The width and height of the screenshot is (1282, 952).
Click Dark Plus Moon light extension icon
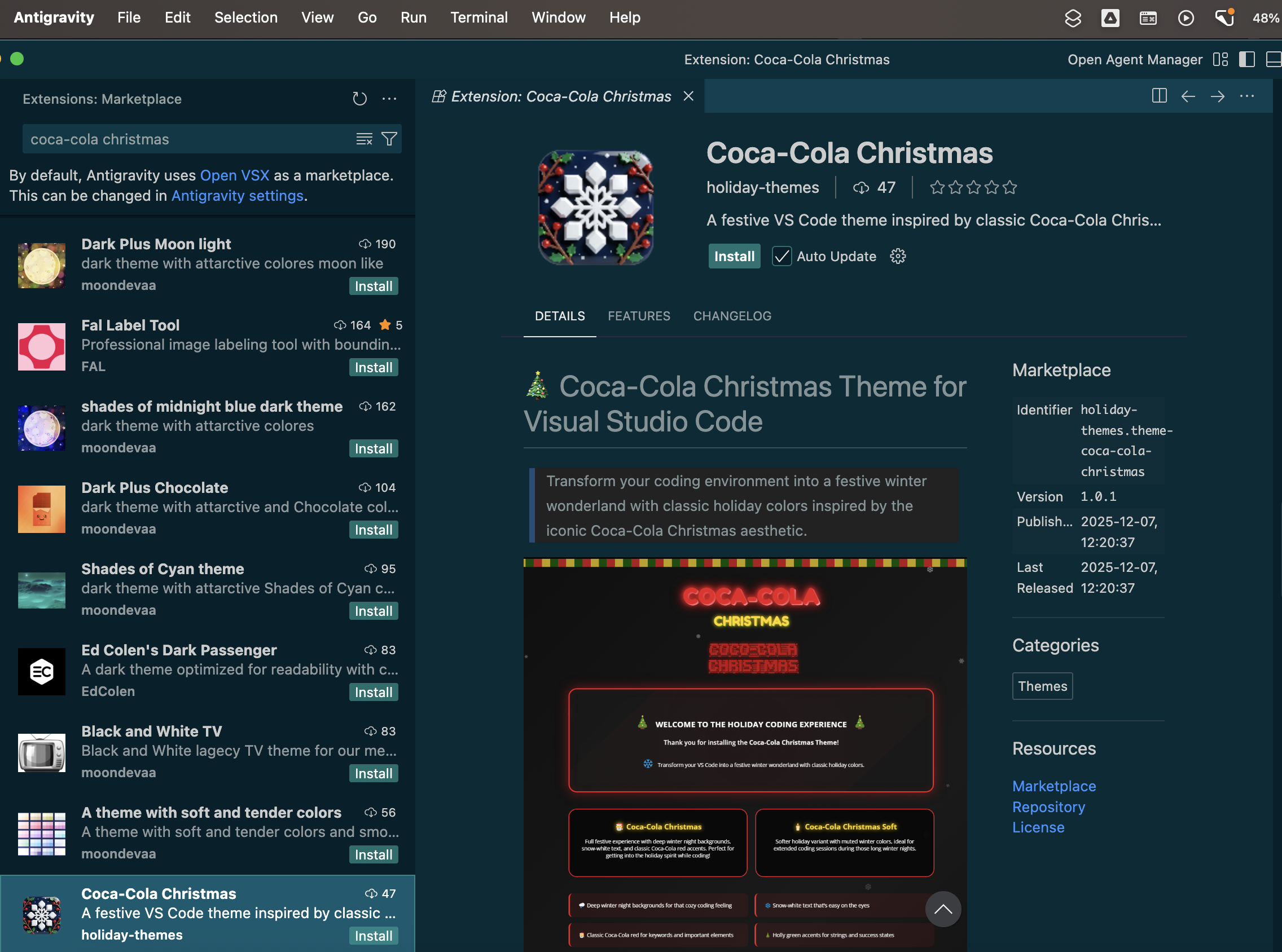[42, 265]
